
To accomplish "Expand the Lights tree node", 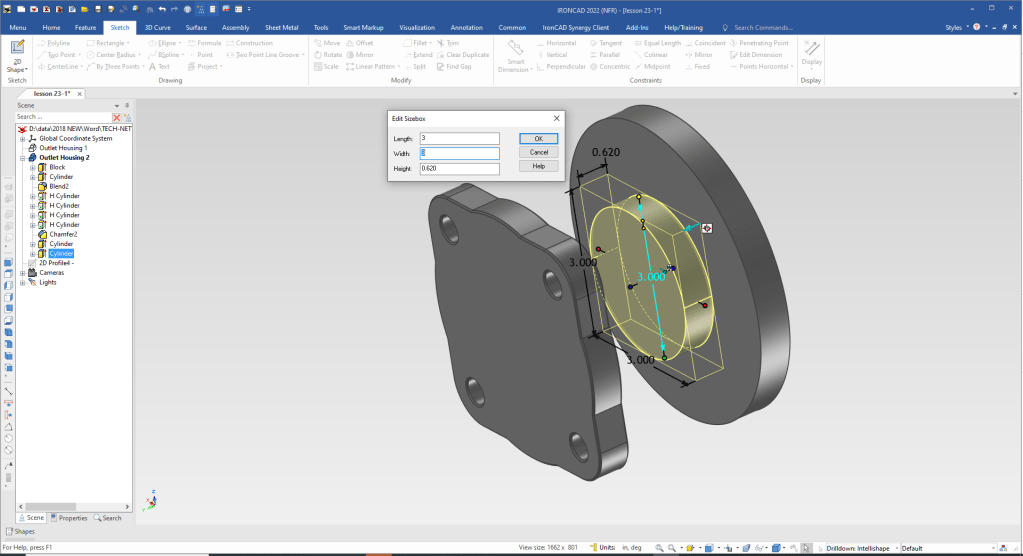I will [x=22, y=282].
